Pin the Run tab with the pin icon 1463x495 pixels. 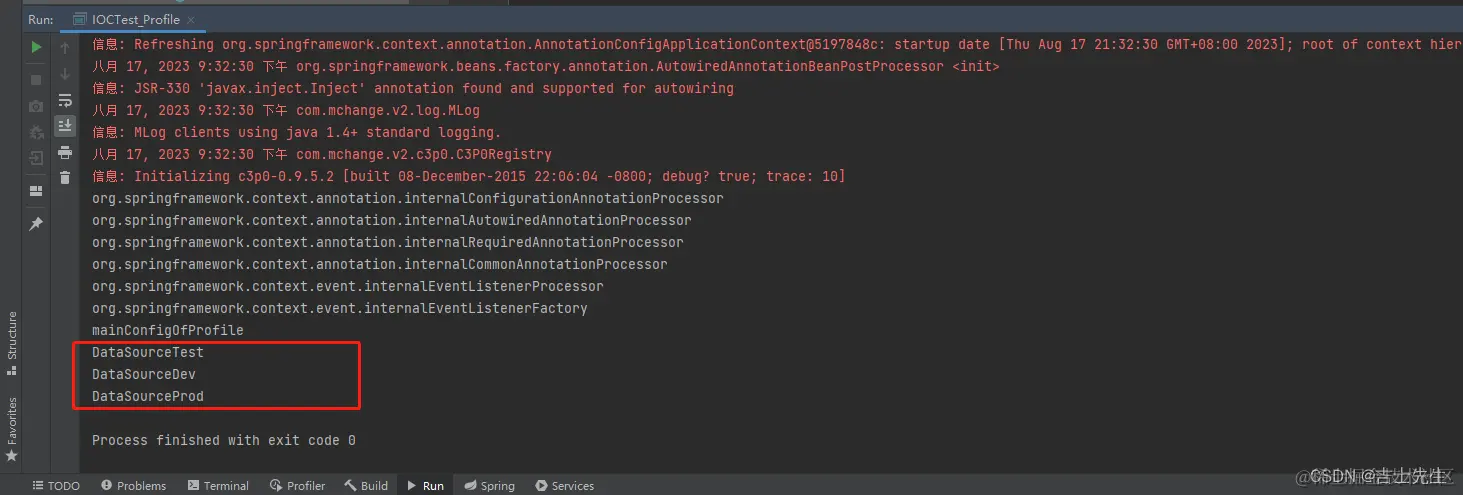[x=36, y=223]
